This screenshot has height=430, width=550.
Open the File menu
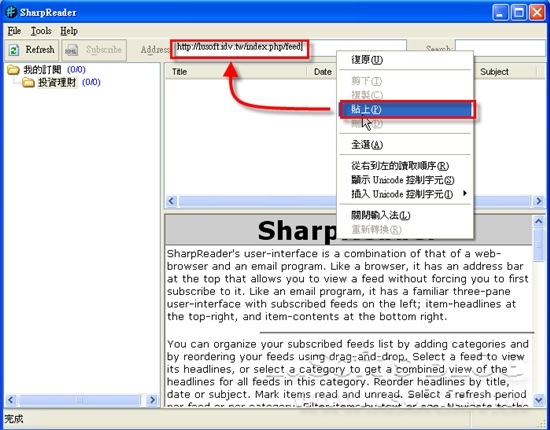click(14, 31)
